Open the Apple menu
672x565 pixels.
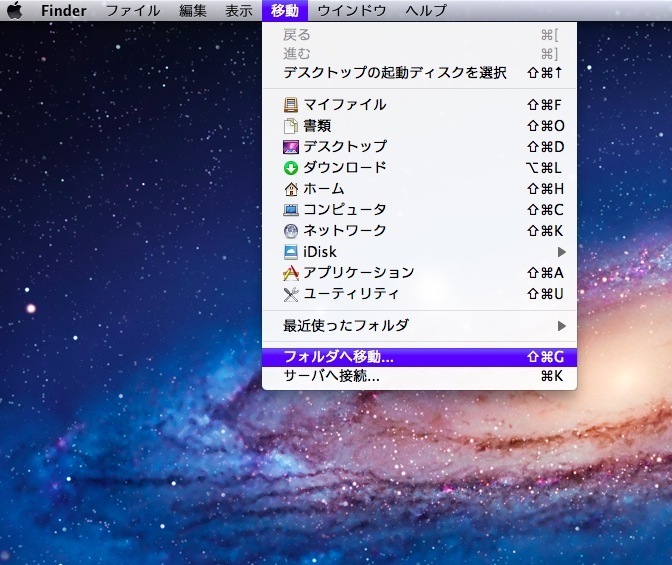[x=15, y=11]
